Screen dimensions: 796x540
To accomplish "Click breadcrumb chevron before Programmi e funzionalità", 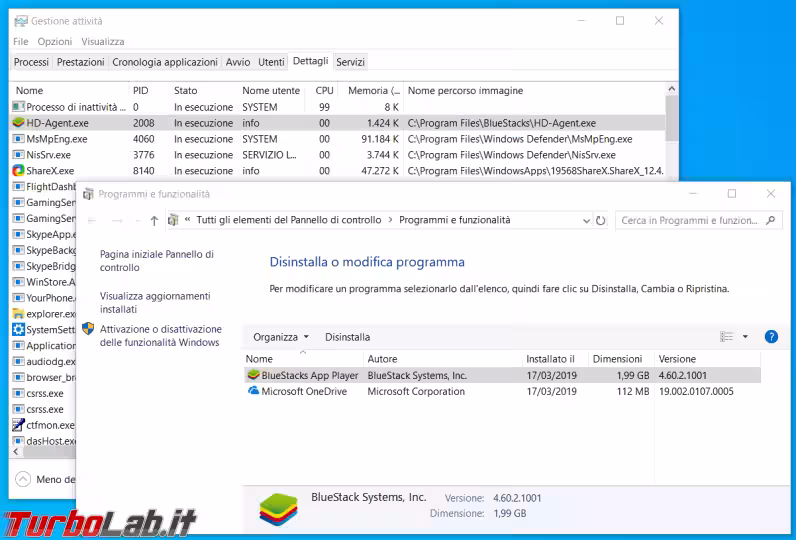I will (x=390, y=220).
